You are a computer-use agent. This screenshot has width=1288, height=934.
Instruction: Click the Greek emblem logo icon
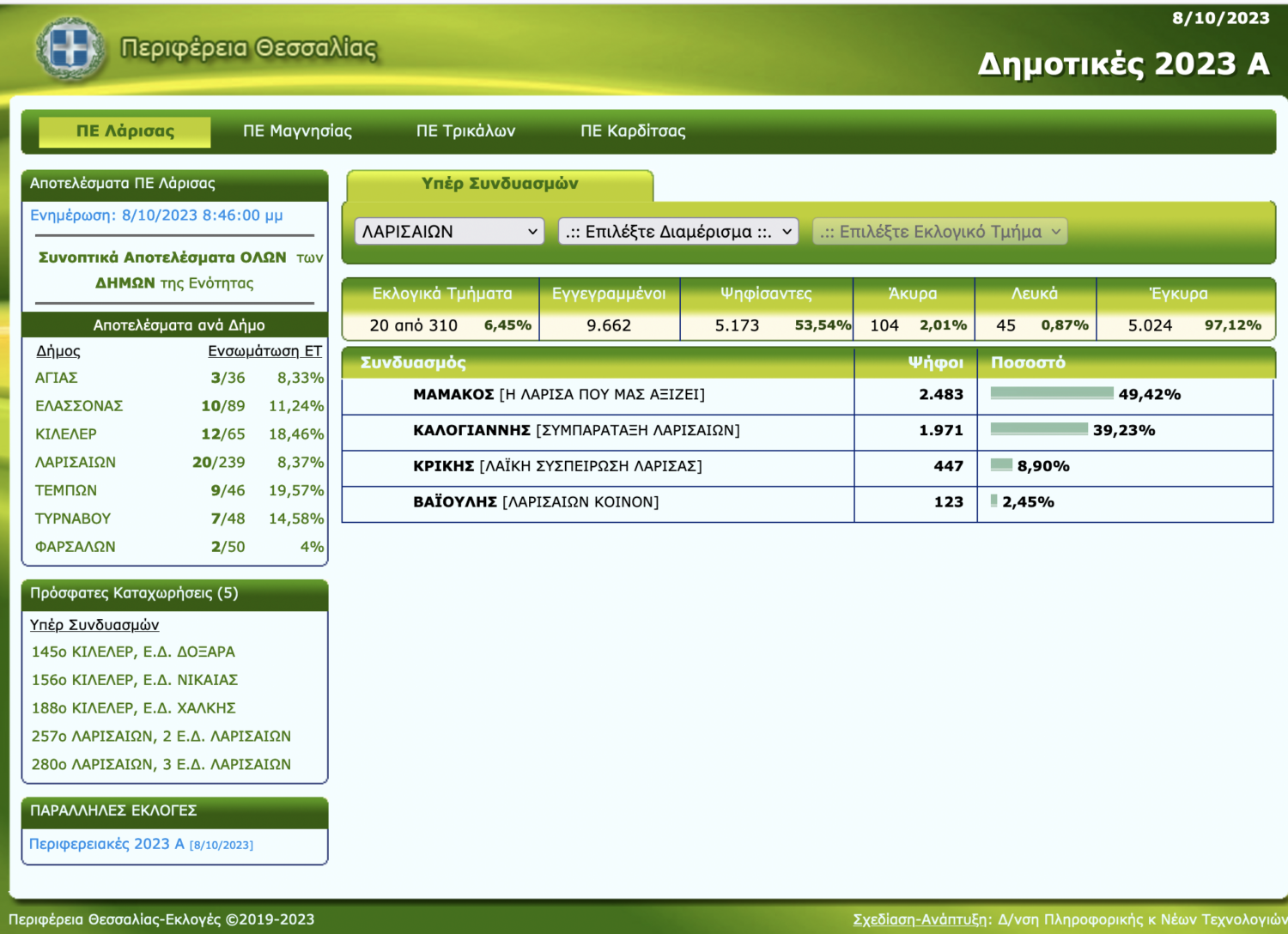70,48
